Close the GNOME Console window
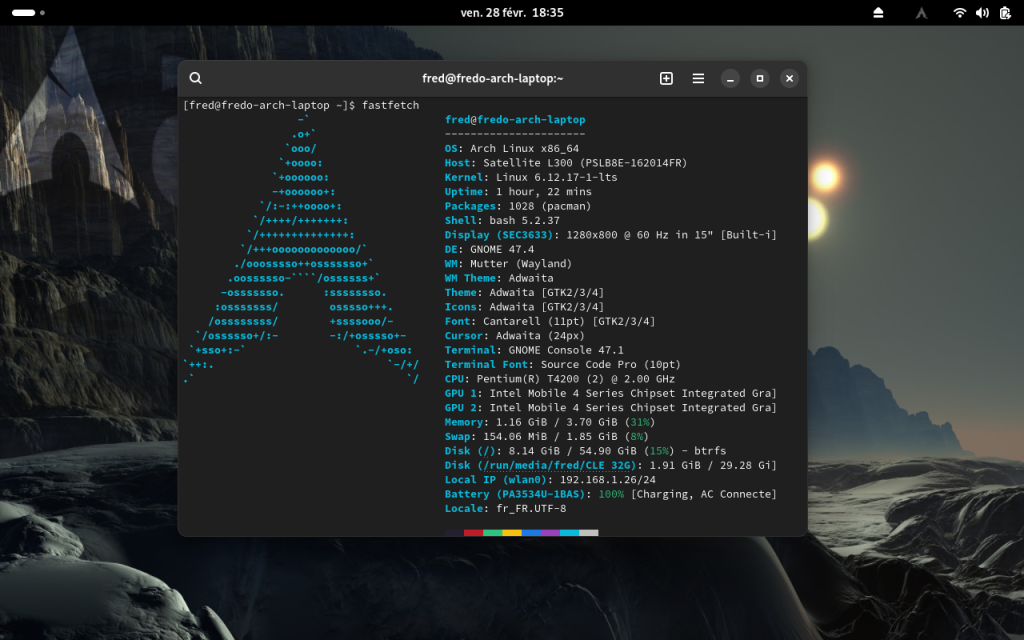Viewport: 1024px width, 640px height. pyautogui.click(x=789, y=78)
